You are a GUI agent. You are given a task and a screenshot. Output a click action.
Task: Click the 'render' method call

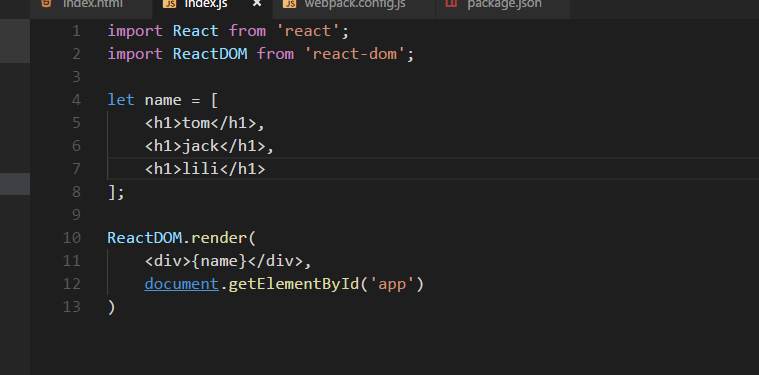219,238
